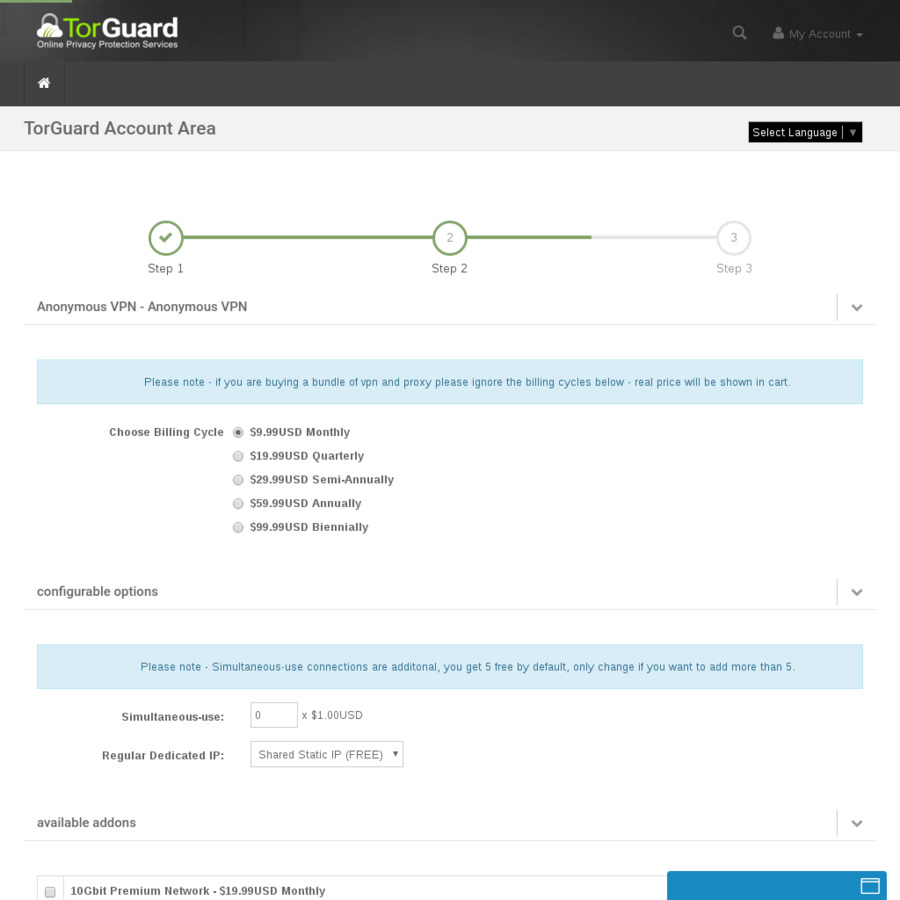Click the 'x $1.00USD' price text
Image resolution: width=900 pixels, height=900 pixels.
click(x=332, y=715)
